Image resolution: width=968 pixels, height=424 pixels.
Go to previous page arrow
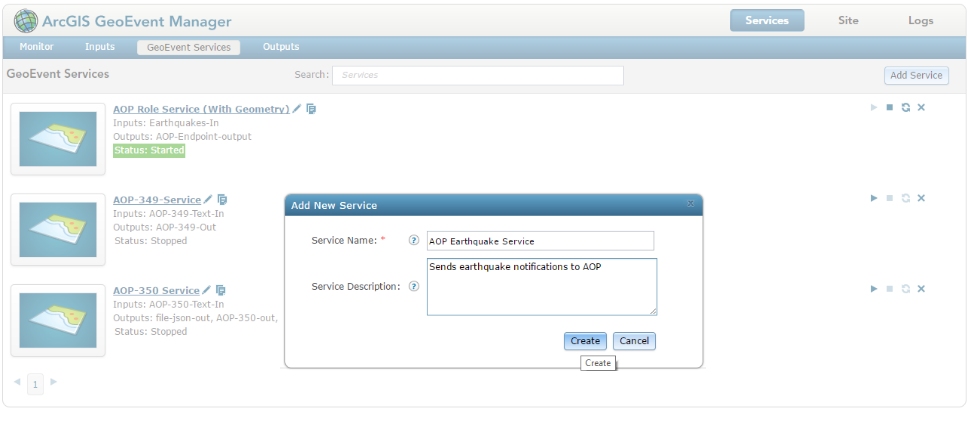pos(17,382)
